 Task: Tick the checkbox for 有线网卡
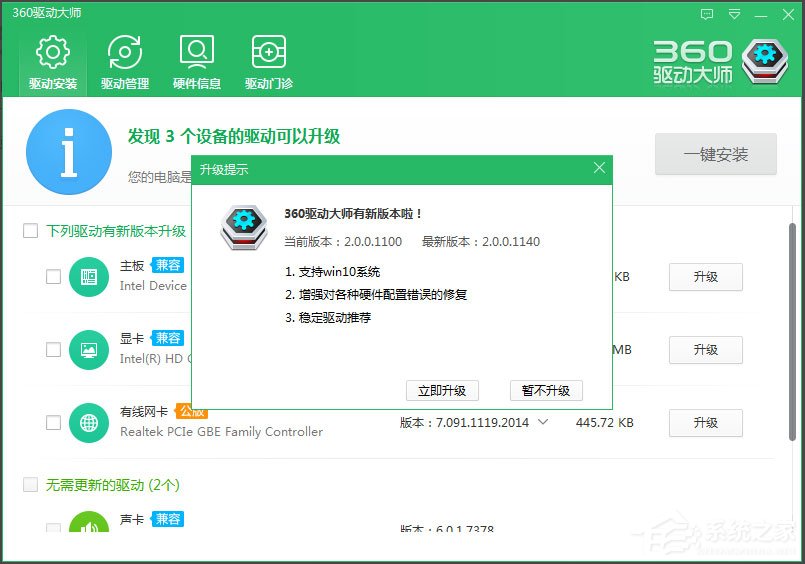coord(54,423)
